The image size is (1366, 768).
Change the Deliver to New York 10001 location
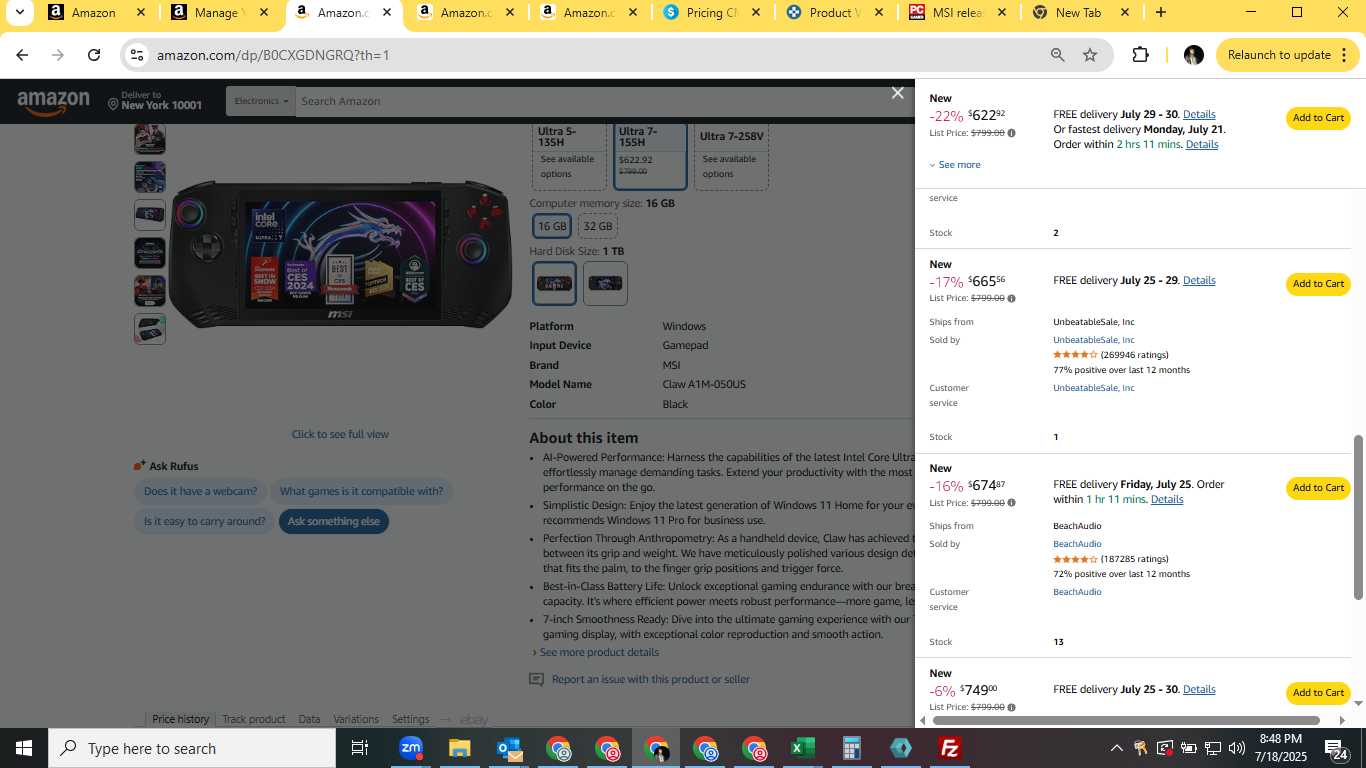click(154, 101)
